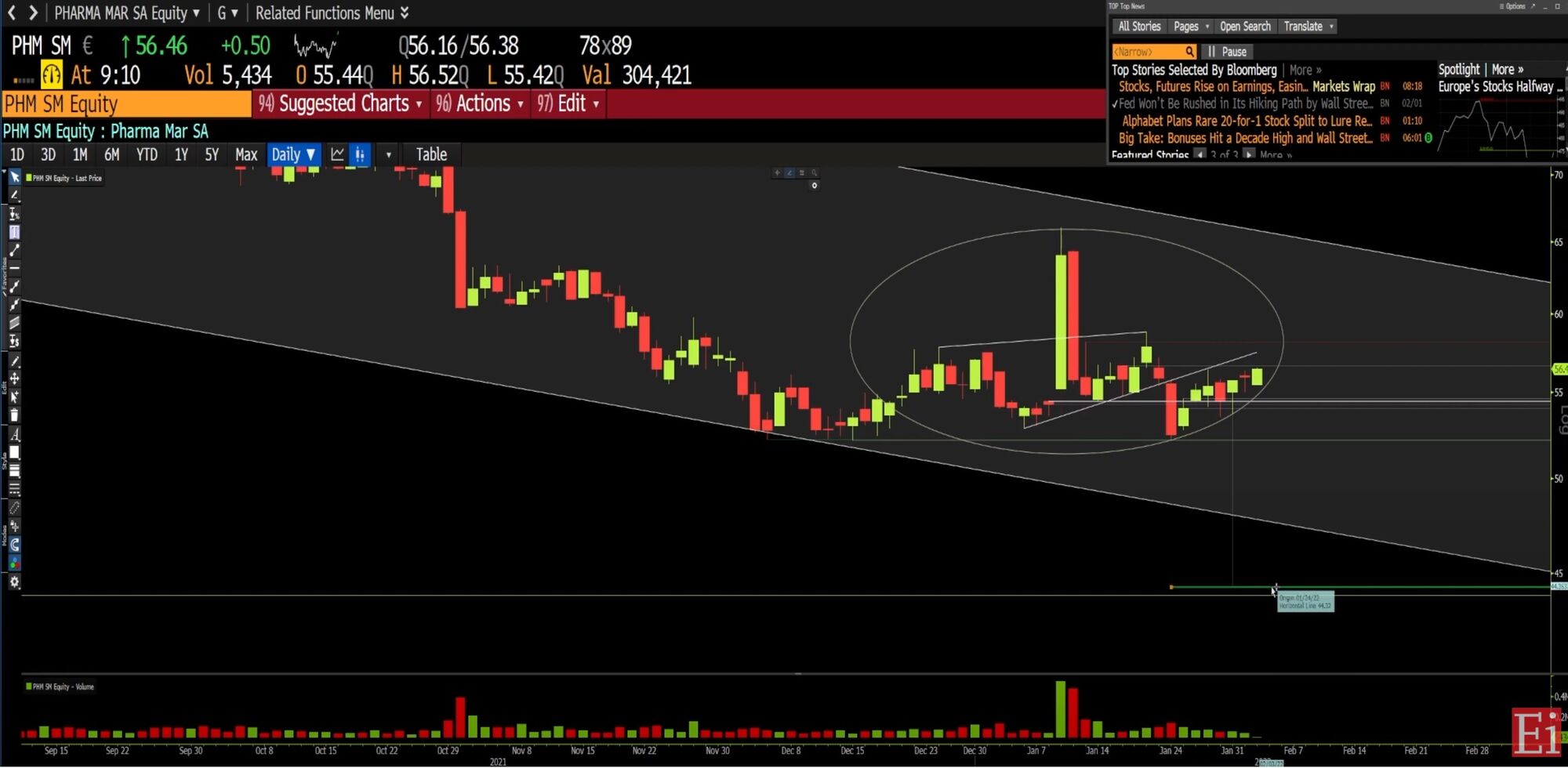Open the Edit dropdown
The height and width of the screenshot is (768, 1568).
(568, 103)
